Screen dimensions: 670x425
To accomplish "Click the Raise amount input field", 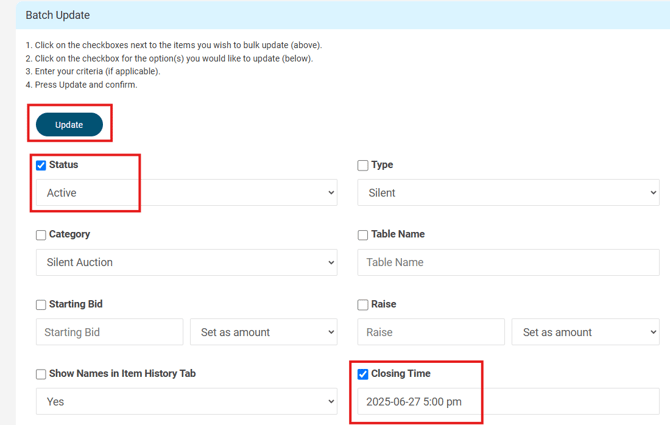I will (431, 332).
